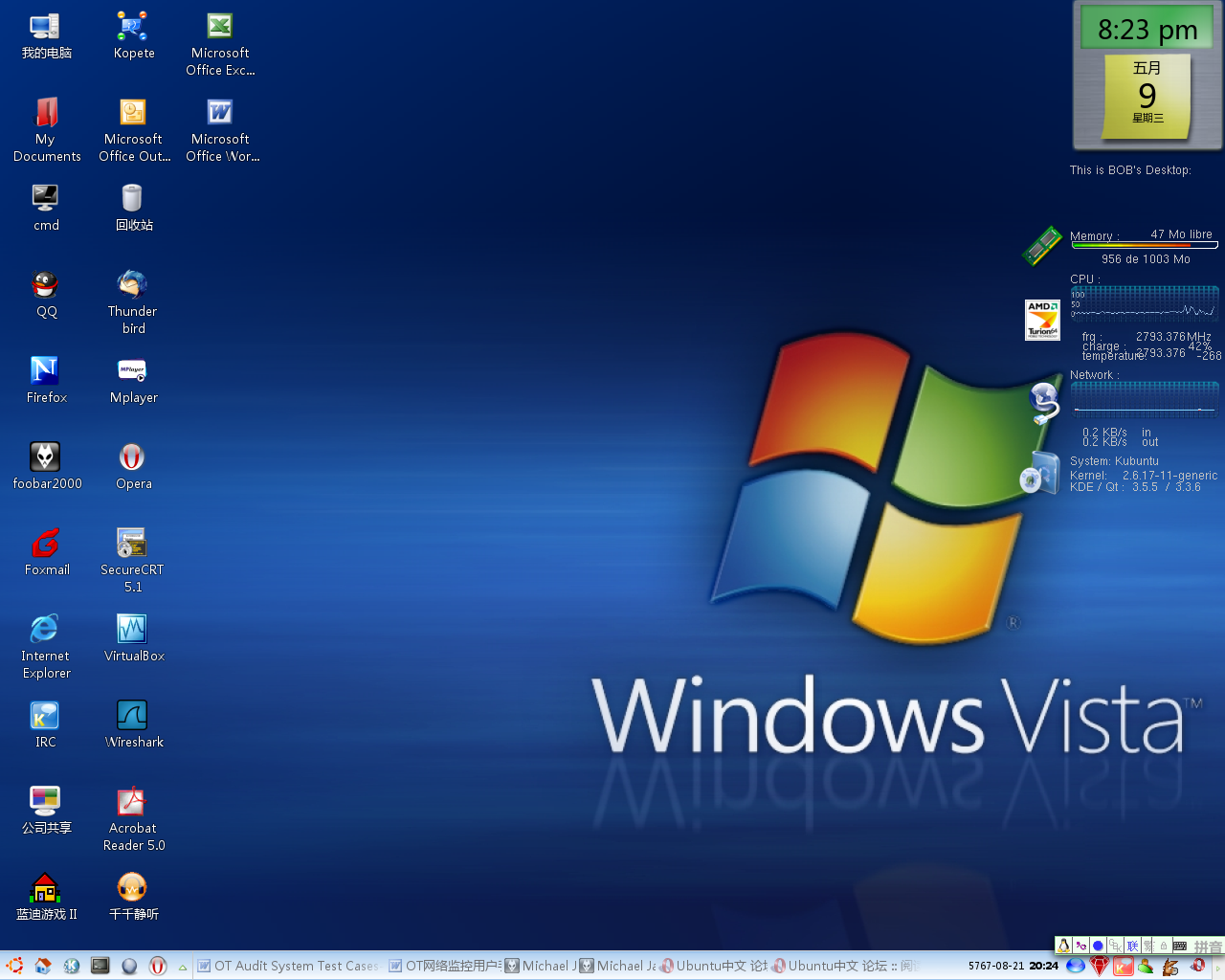The height and width of the screenshot is (980, 1225).
Task: Launch the Internet Explorer desktop icon
Action: [45, 646]
